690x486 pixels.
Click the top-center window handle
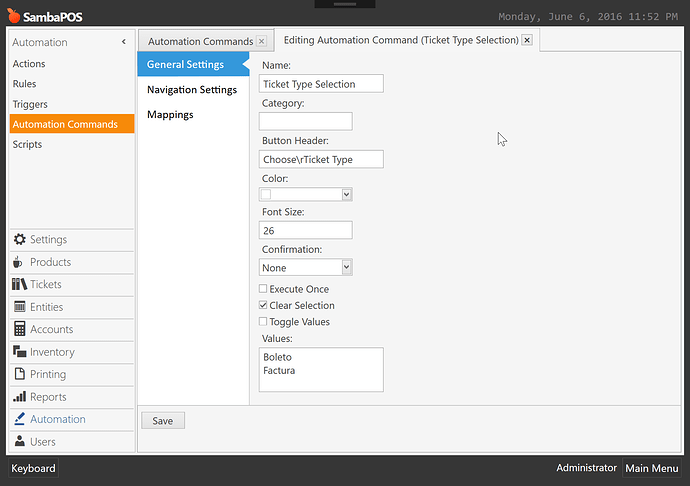pyautogui.click(x=345, y=4)
